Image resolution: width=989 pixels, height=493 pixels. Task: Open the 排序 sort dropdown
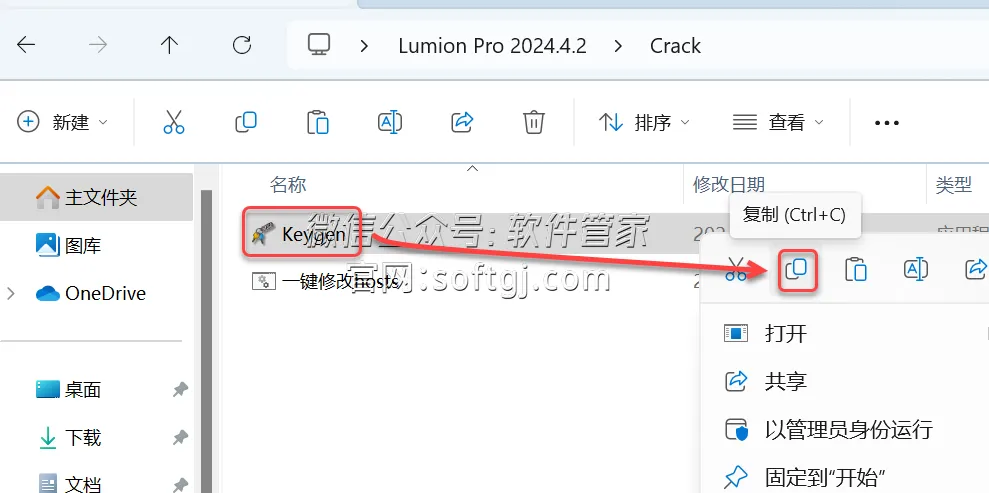coord(644,122)
